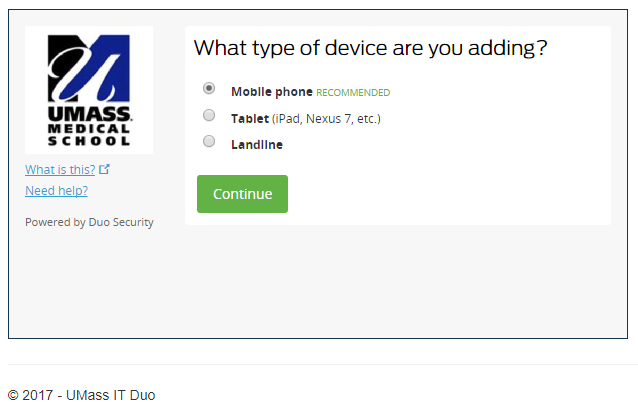Screen dimensions: 638x412
Task: Click the "UMASS" wordmark in the logo
Action: pos(89,116)
